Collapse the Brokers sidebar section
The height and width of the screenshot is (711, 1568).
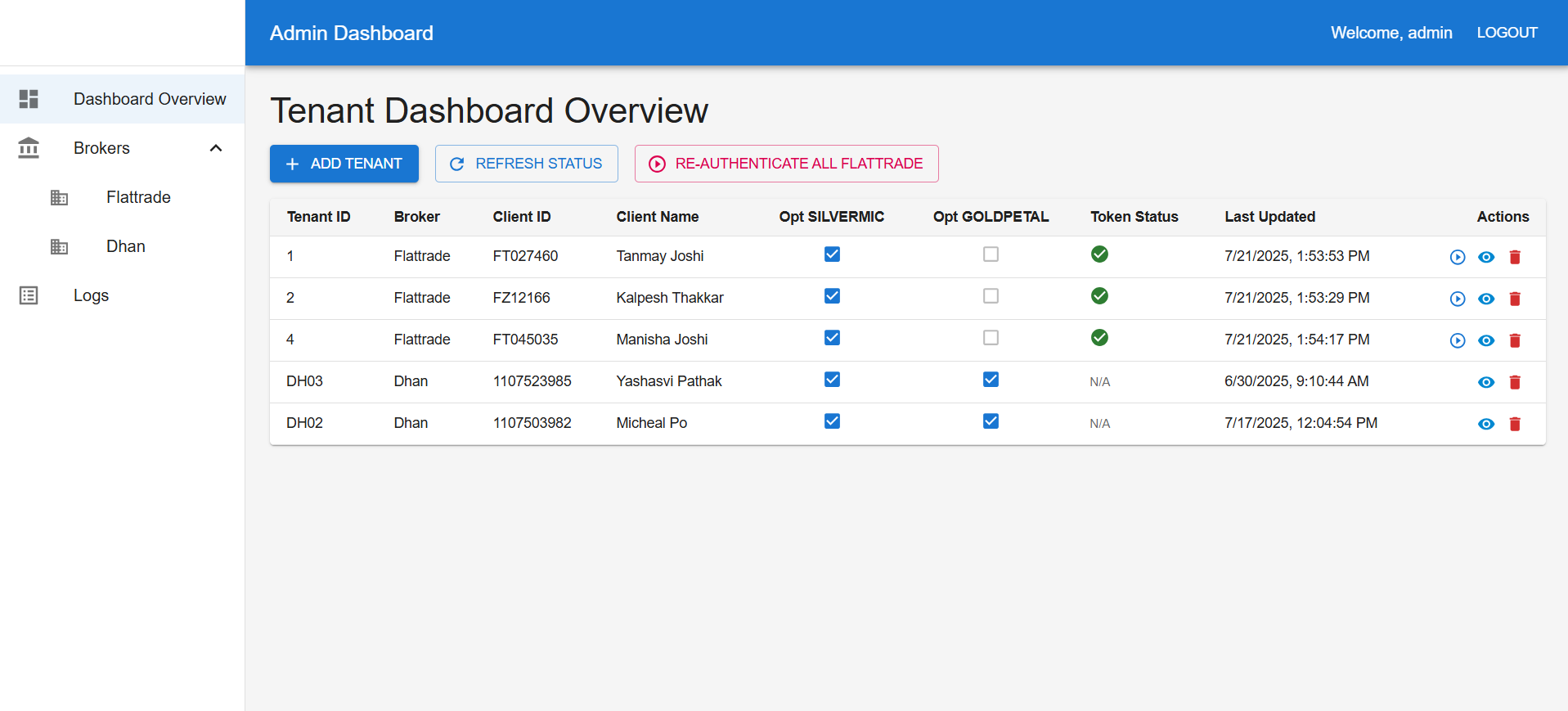(x=216, y=148)
